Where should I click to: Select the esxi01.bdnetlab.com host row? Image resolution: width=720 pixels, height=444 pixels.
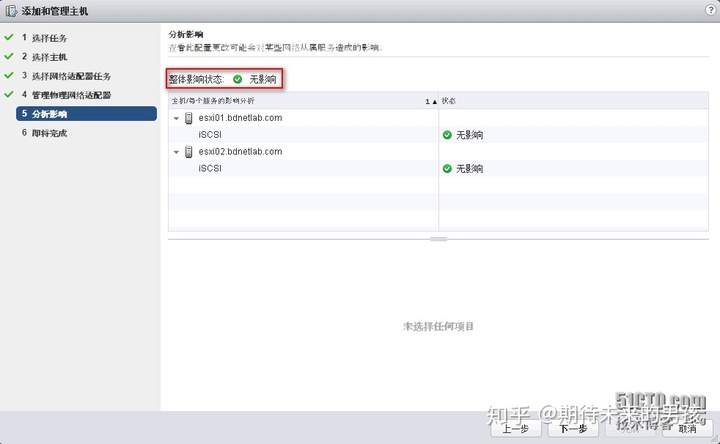click(438, 118)
